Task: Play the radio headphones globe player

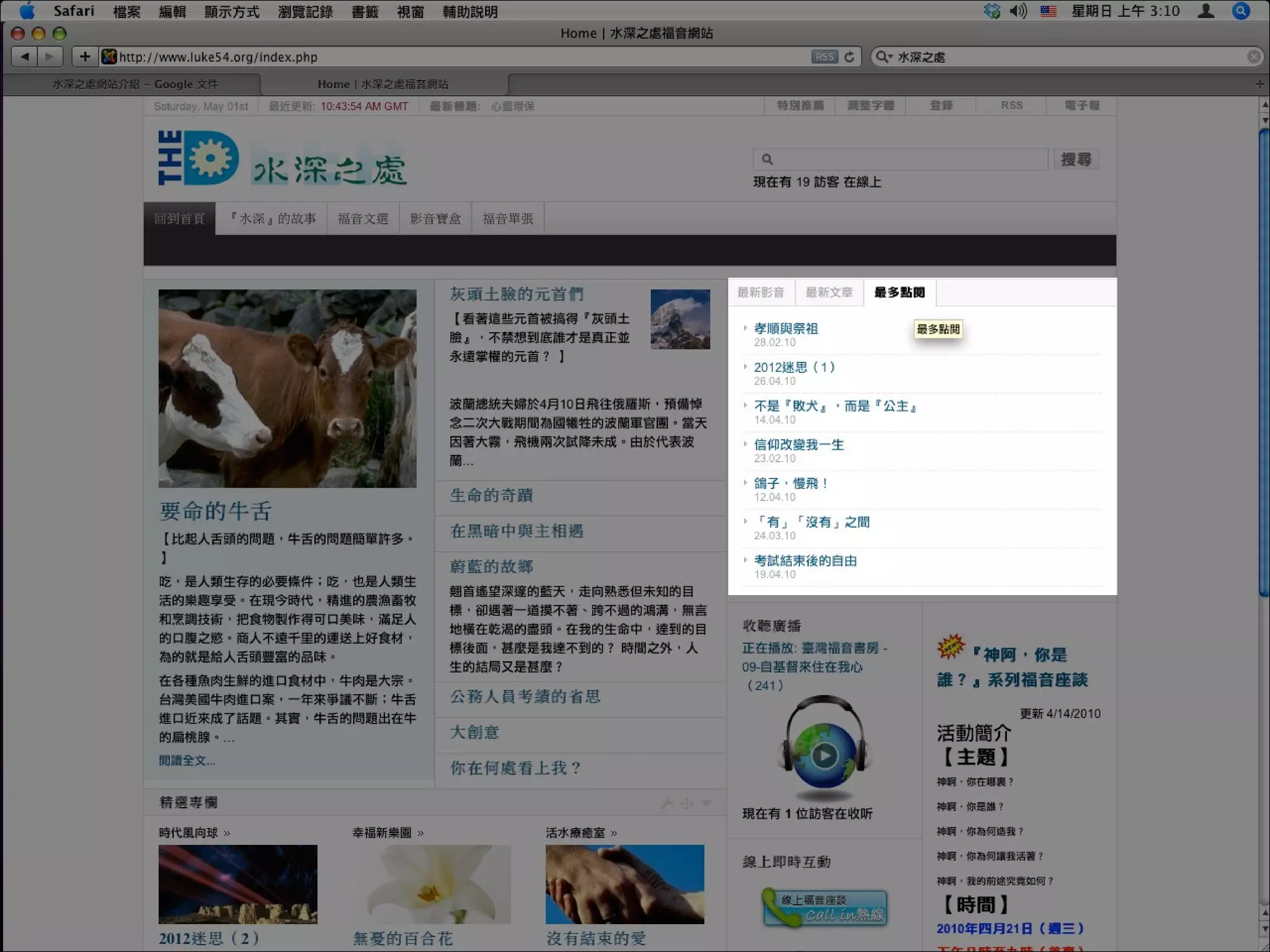Action: click(x=824, y=755)
